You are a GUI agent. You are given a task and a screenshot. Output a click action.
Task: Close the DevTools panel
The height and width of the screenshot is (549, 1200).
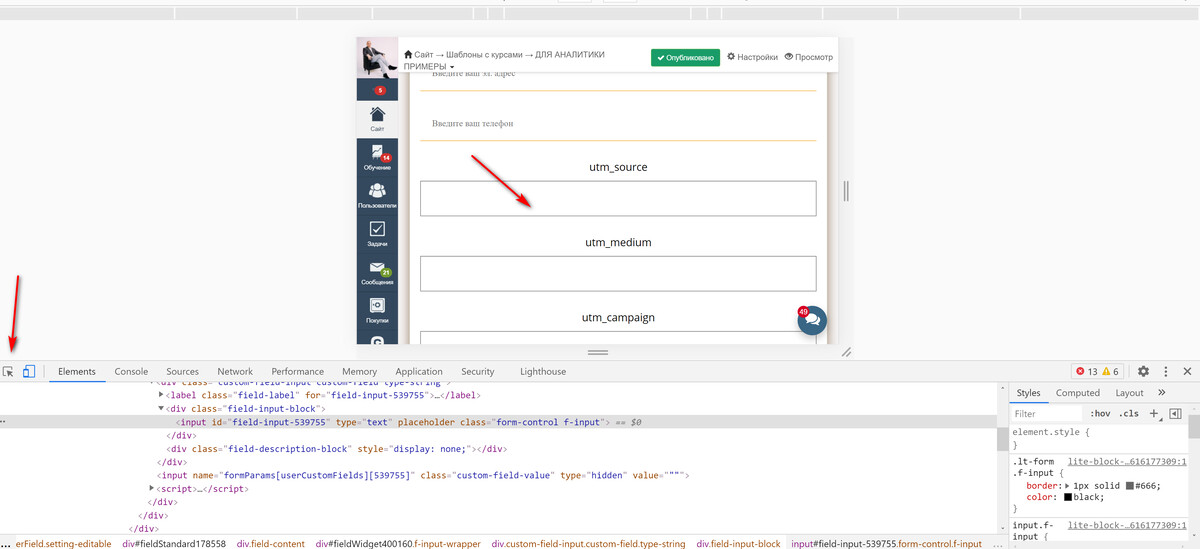(x=1187, y=371)
